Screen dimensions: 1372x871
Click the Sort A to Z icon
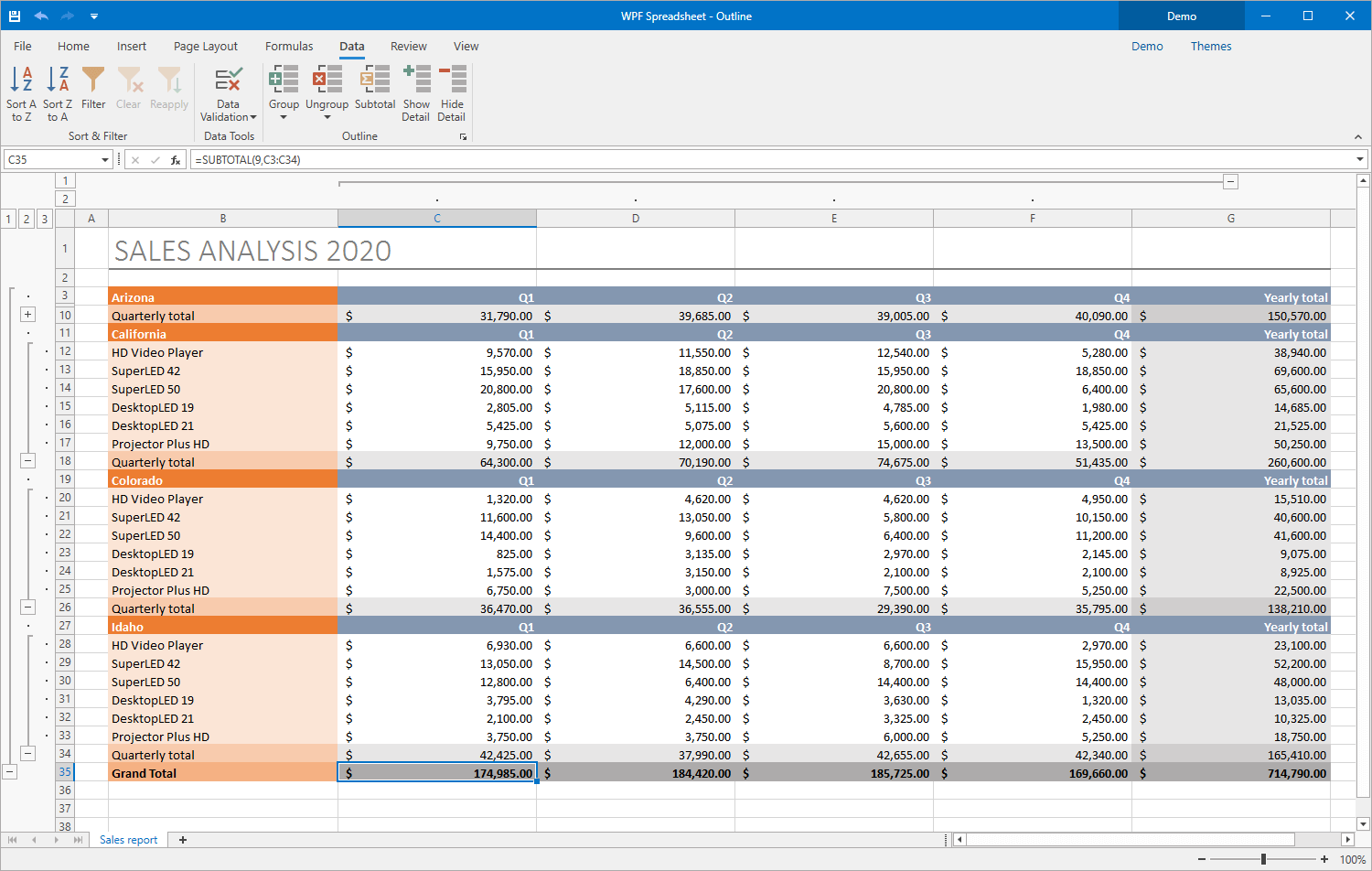(x=21, y=81)
